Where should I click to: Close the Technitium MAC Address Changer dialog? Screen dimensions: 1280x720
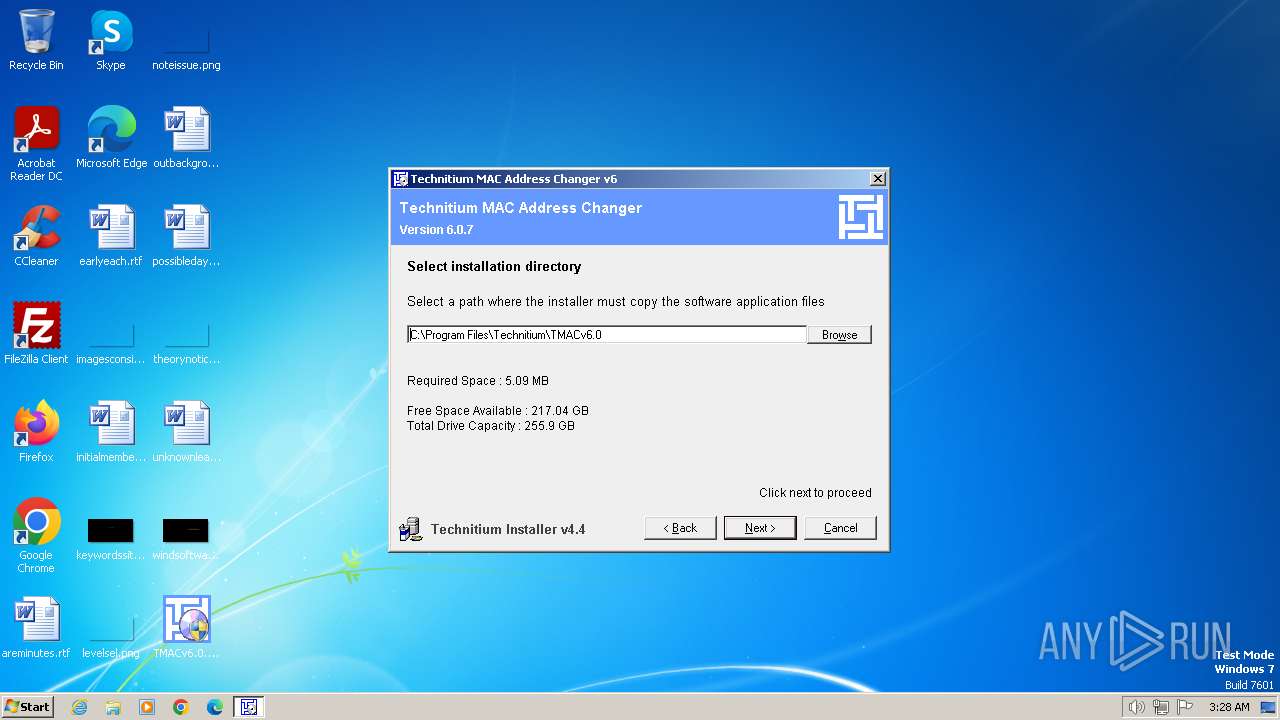(878, 179)
